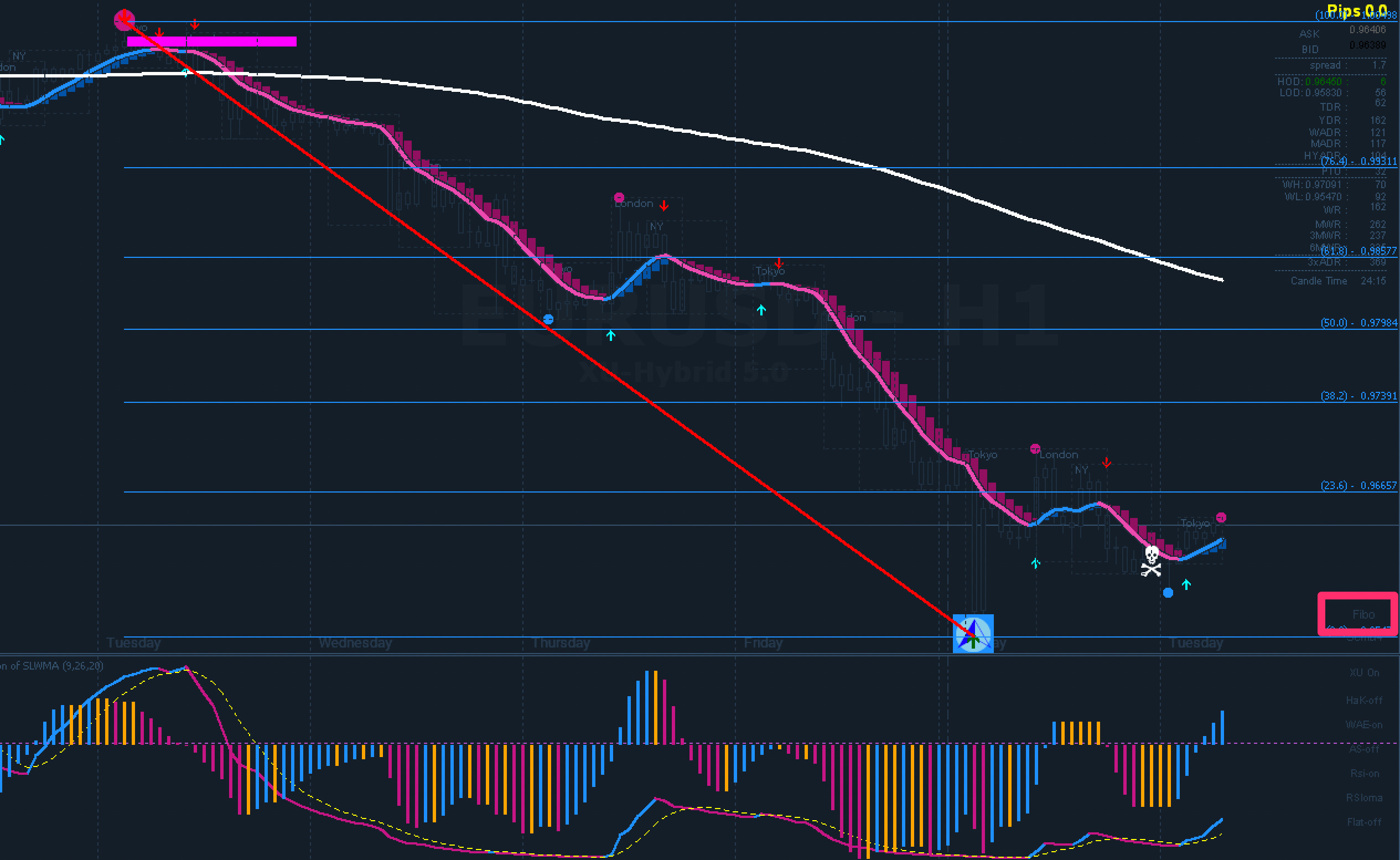Toggle the Flat-off button
This screenshot has height=860, width=1400.
click(1363, 822)
